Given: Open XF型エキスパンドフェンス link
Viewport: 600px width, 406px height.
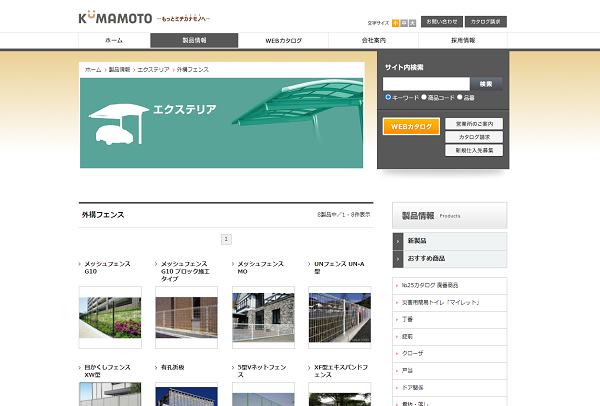Looking at the screenshot, I should click(341, 371).
